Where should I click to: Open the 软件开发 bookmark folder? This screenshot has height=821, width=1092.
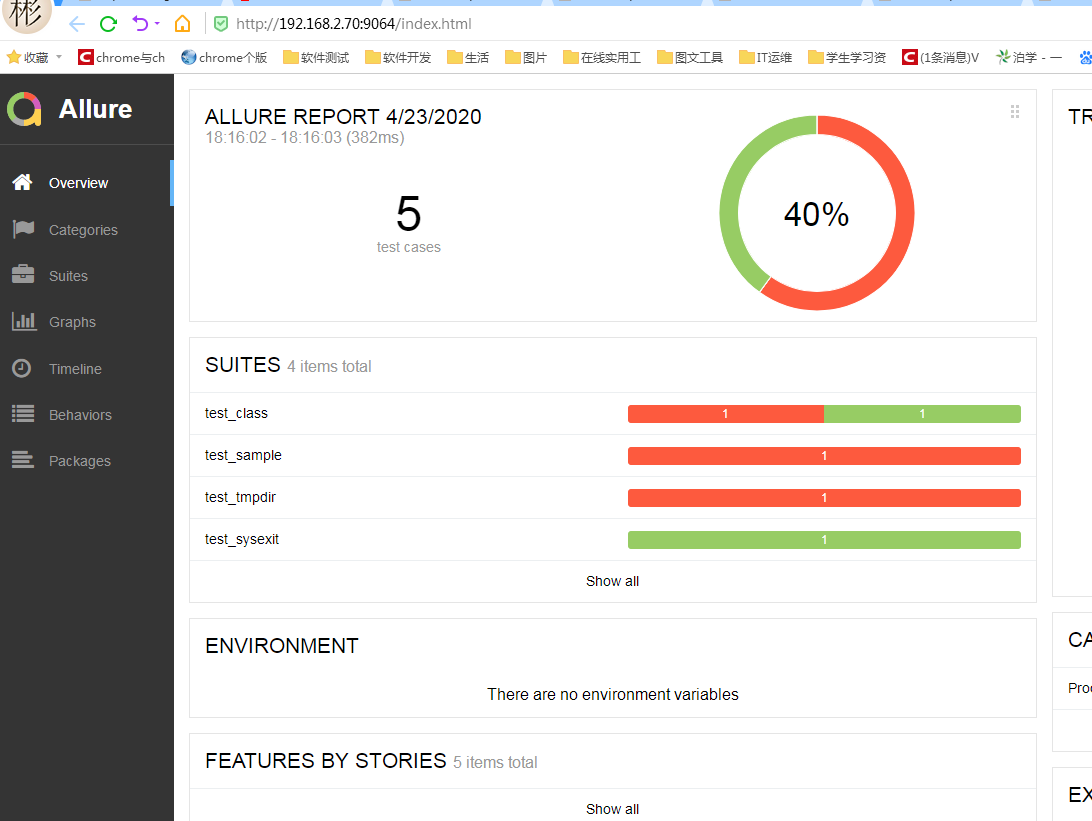tap(398, 57)
